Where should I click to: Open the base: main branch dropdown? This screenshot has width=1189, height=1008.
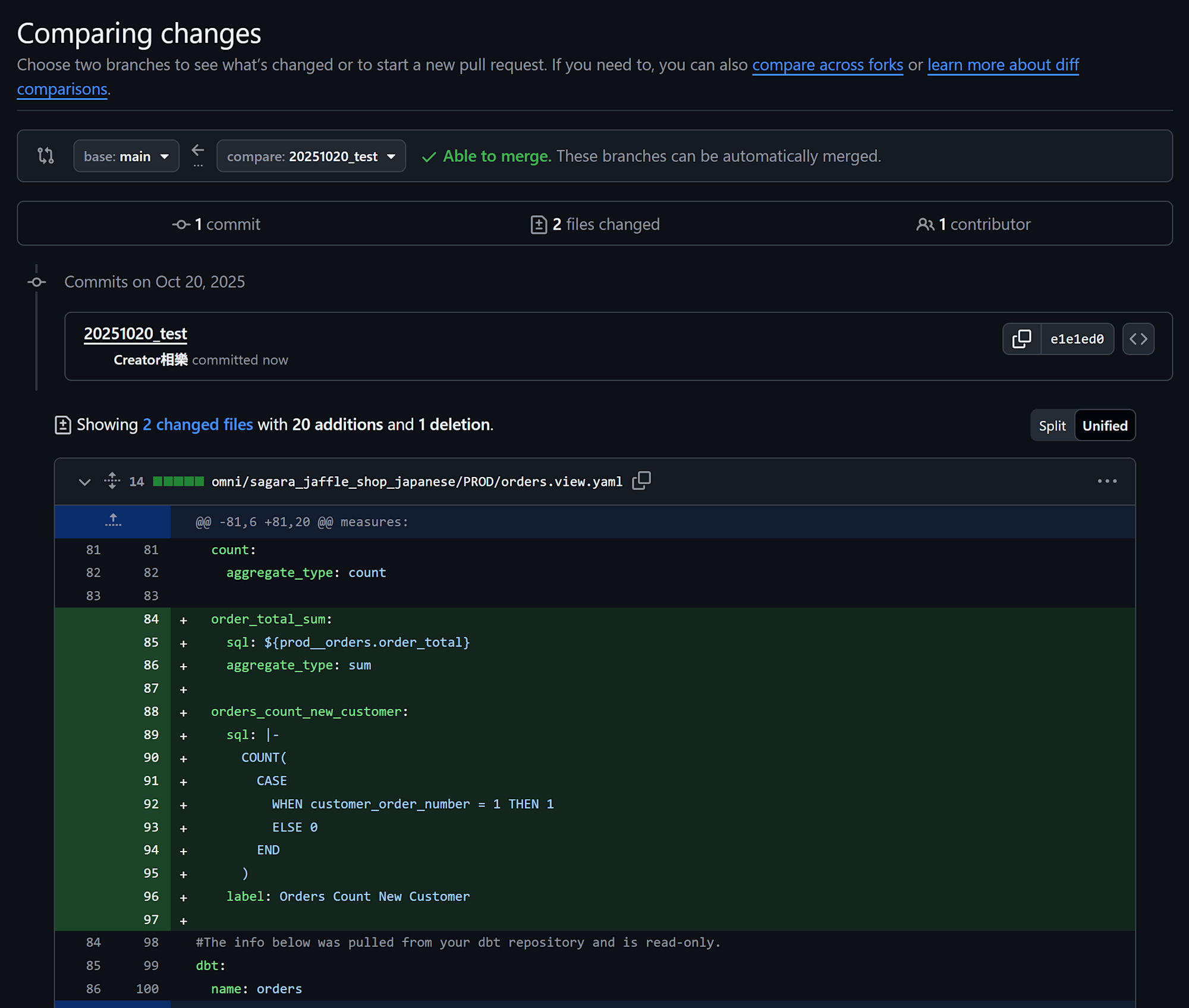pos(126,156)
